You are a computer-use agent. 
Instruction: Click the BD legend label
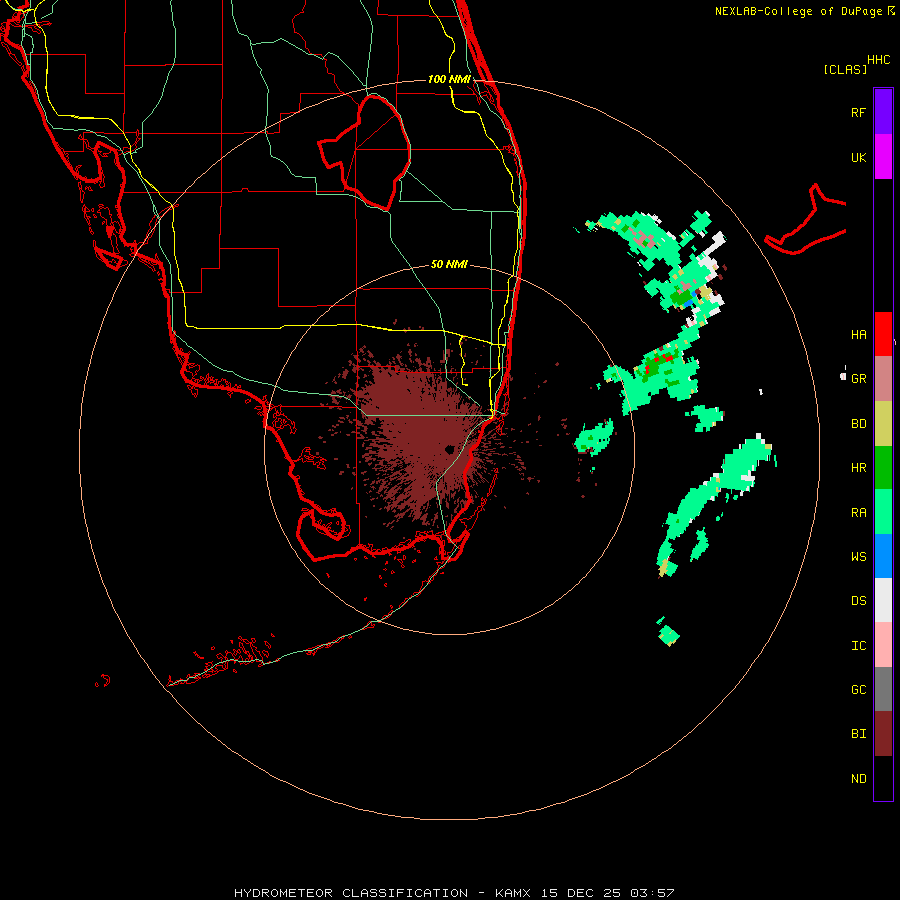(858, 424)
